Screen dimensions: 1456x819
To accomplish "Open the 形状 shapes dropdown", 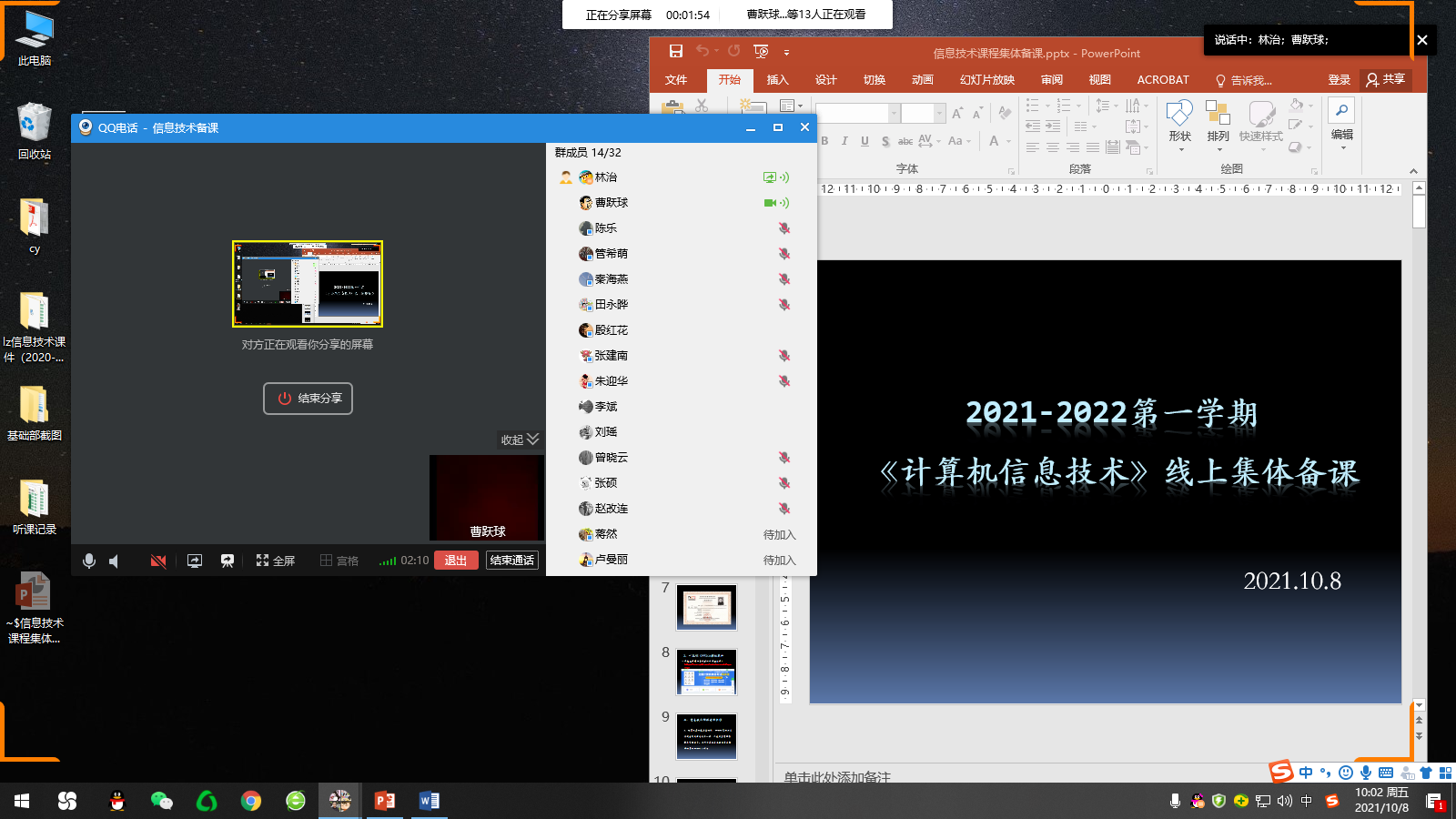I will 1179,123.
